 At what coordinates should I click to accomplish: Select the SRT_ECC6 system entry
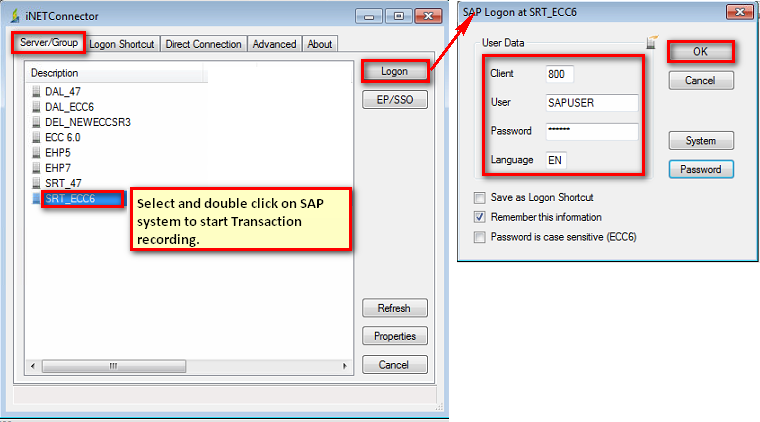coord(70,199)
